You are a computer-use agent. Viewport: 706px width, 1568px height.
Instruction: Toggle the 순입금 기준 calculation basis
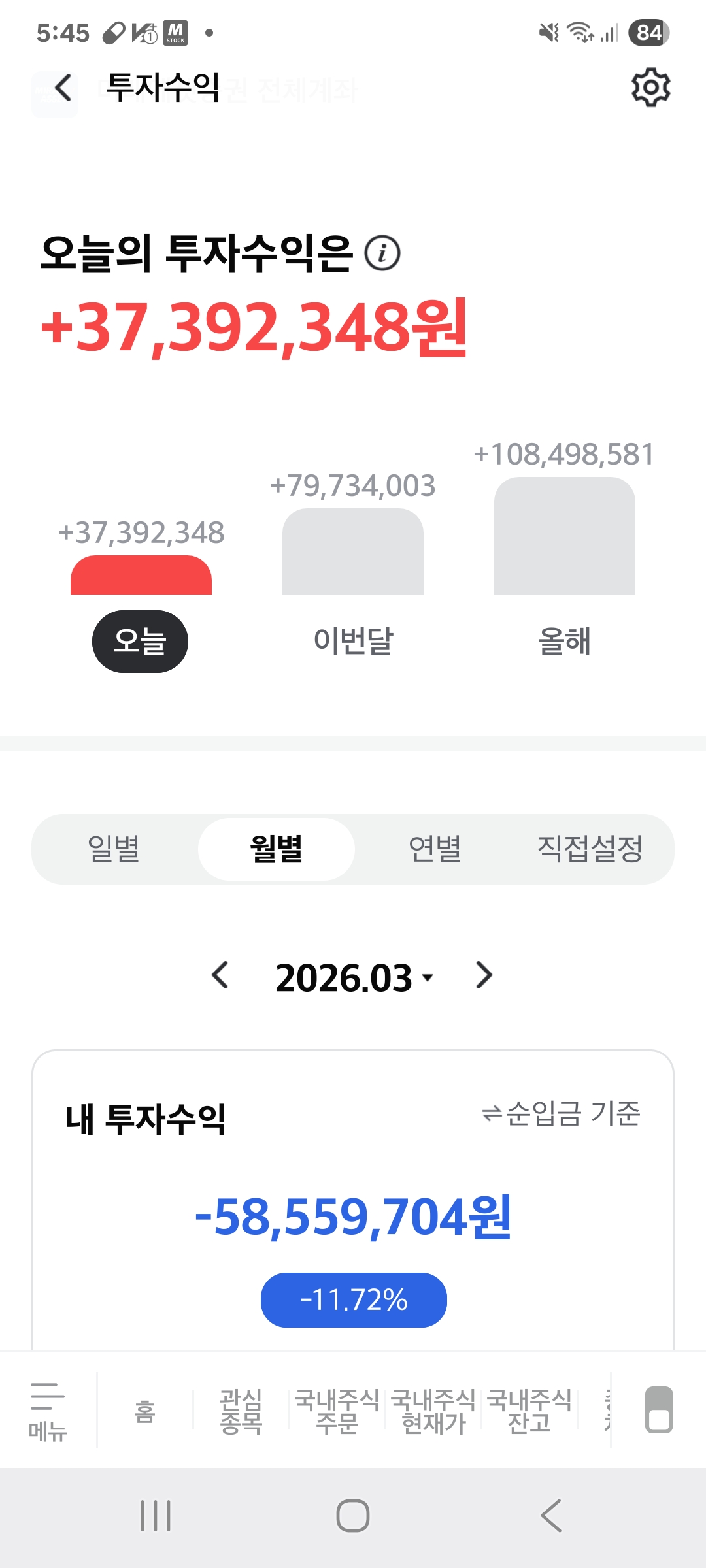click(561, 1114)
